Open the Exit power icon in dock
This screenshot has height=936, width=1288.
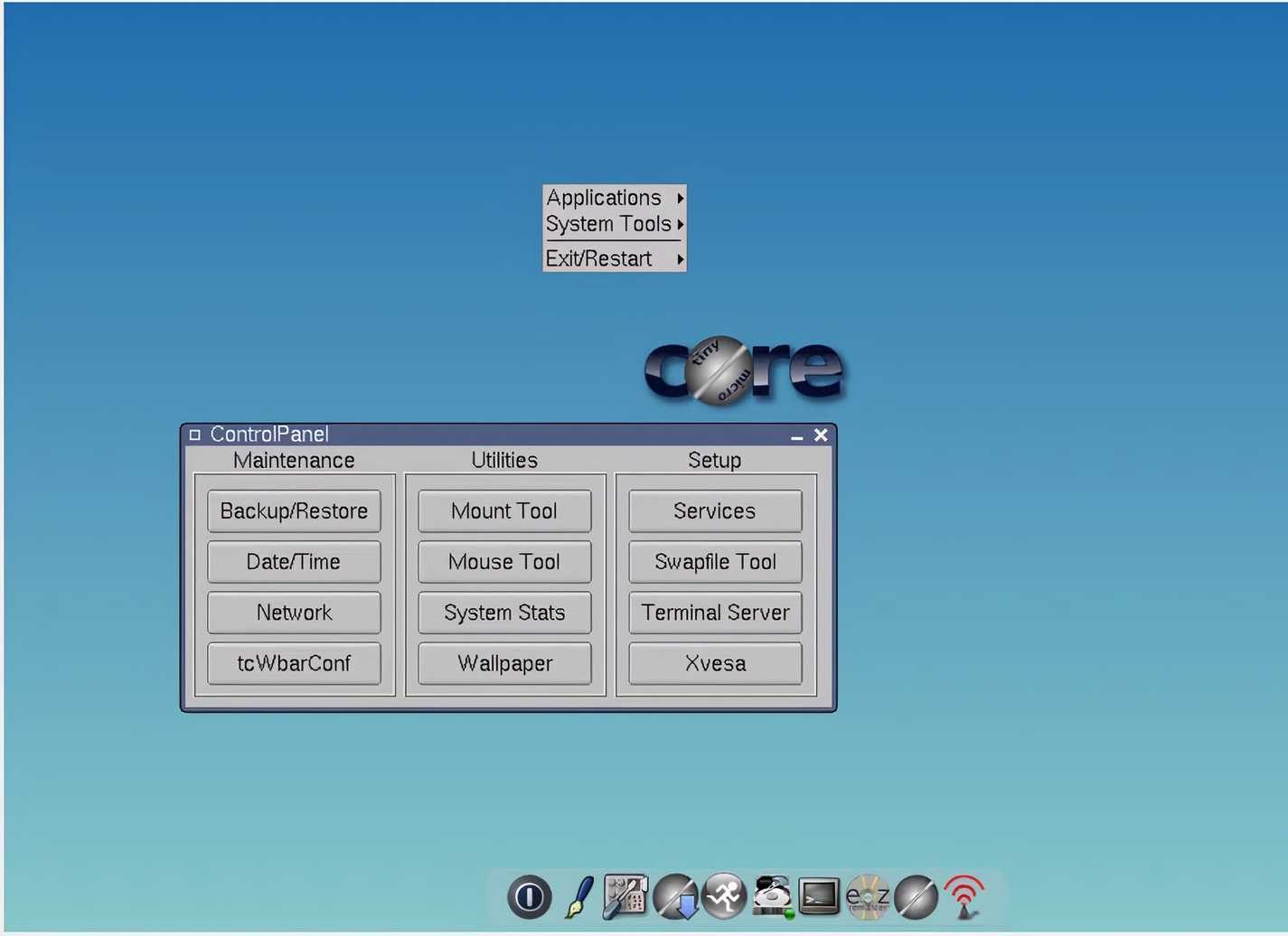[529, 896]
